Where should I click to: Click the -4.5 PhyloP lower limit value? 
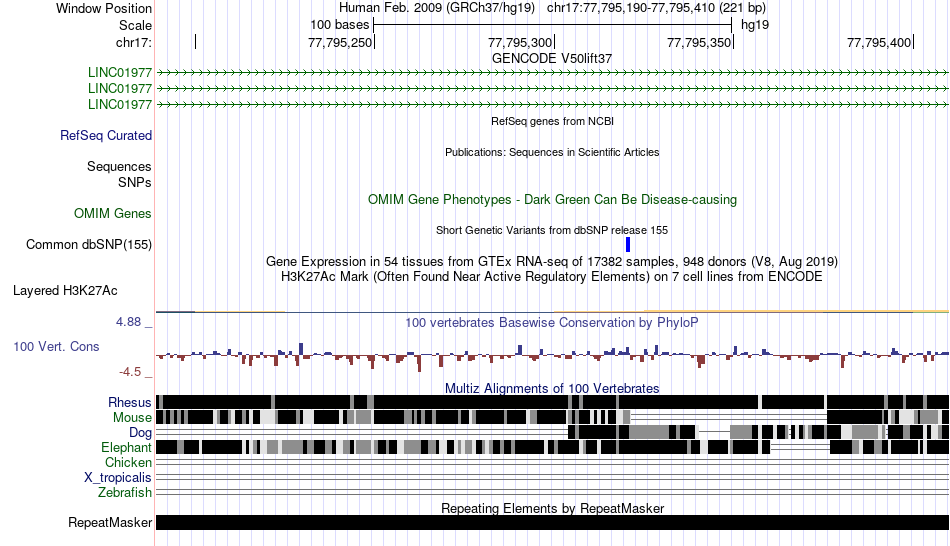130,371
